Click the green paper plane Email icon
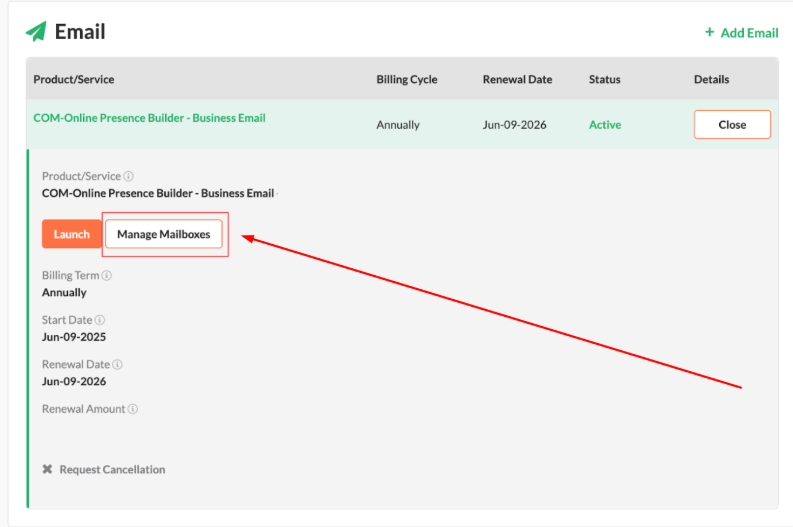The width and height of the screenshot is (793, 527). (x=36, y=31)
